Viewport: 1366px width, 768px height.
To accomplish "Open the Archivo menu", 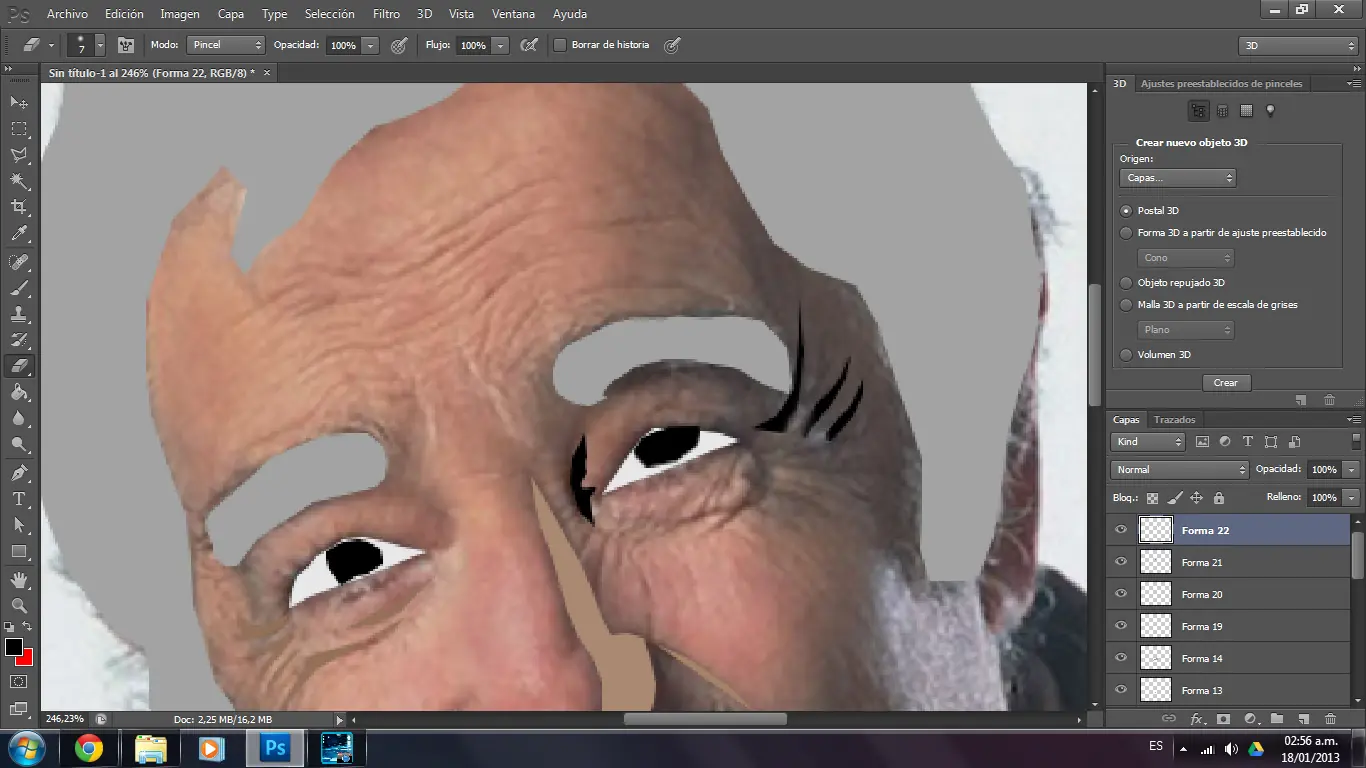I will click(x=68, y=14).
